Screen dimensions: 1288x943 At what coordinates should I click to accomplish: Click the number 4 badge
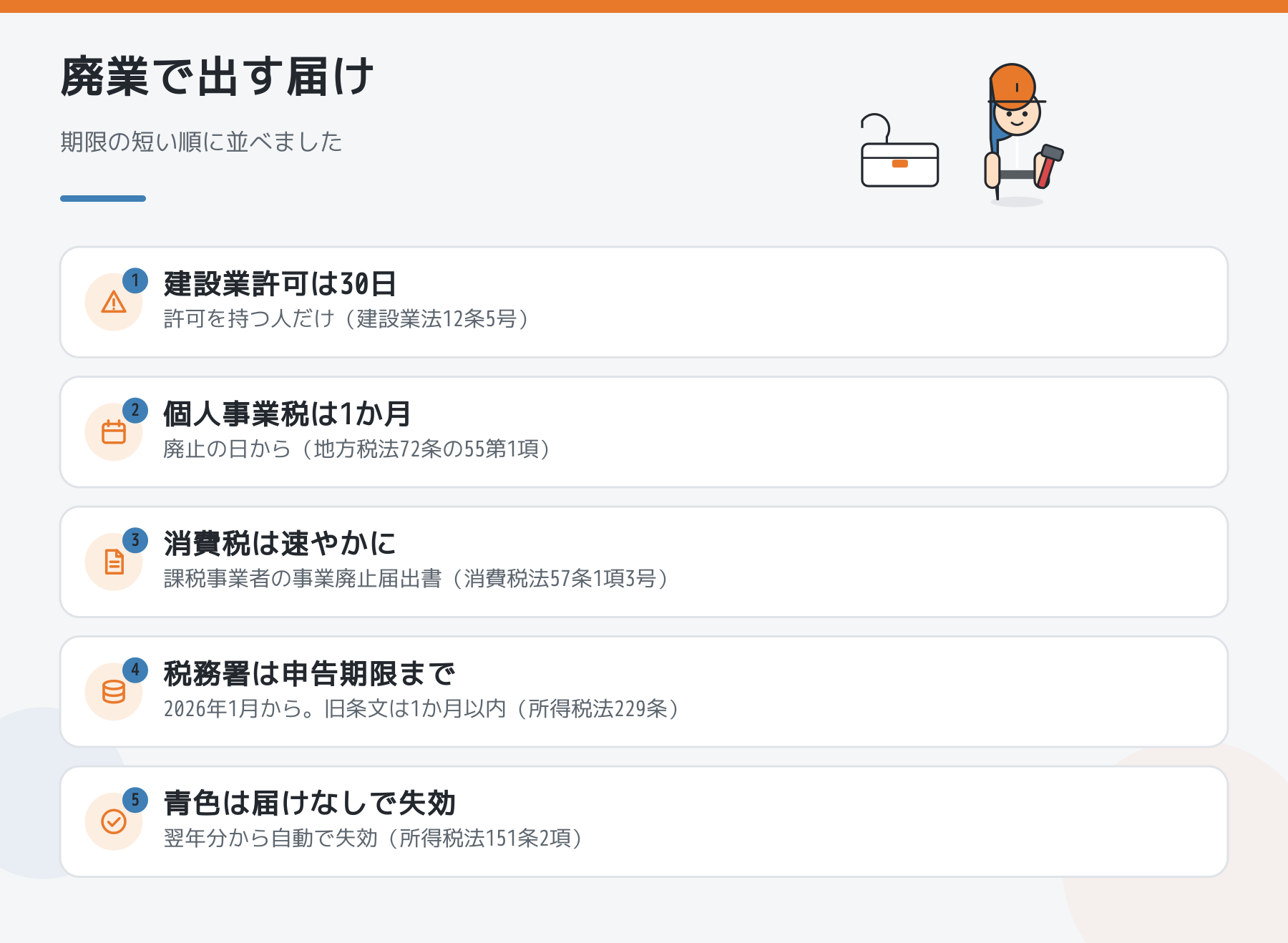tap(135, 670)
